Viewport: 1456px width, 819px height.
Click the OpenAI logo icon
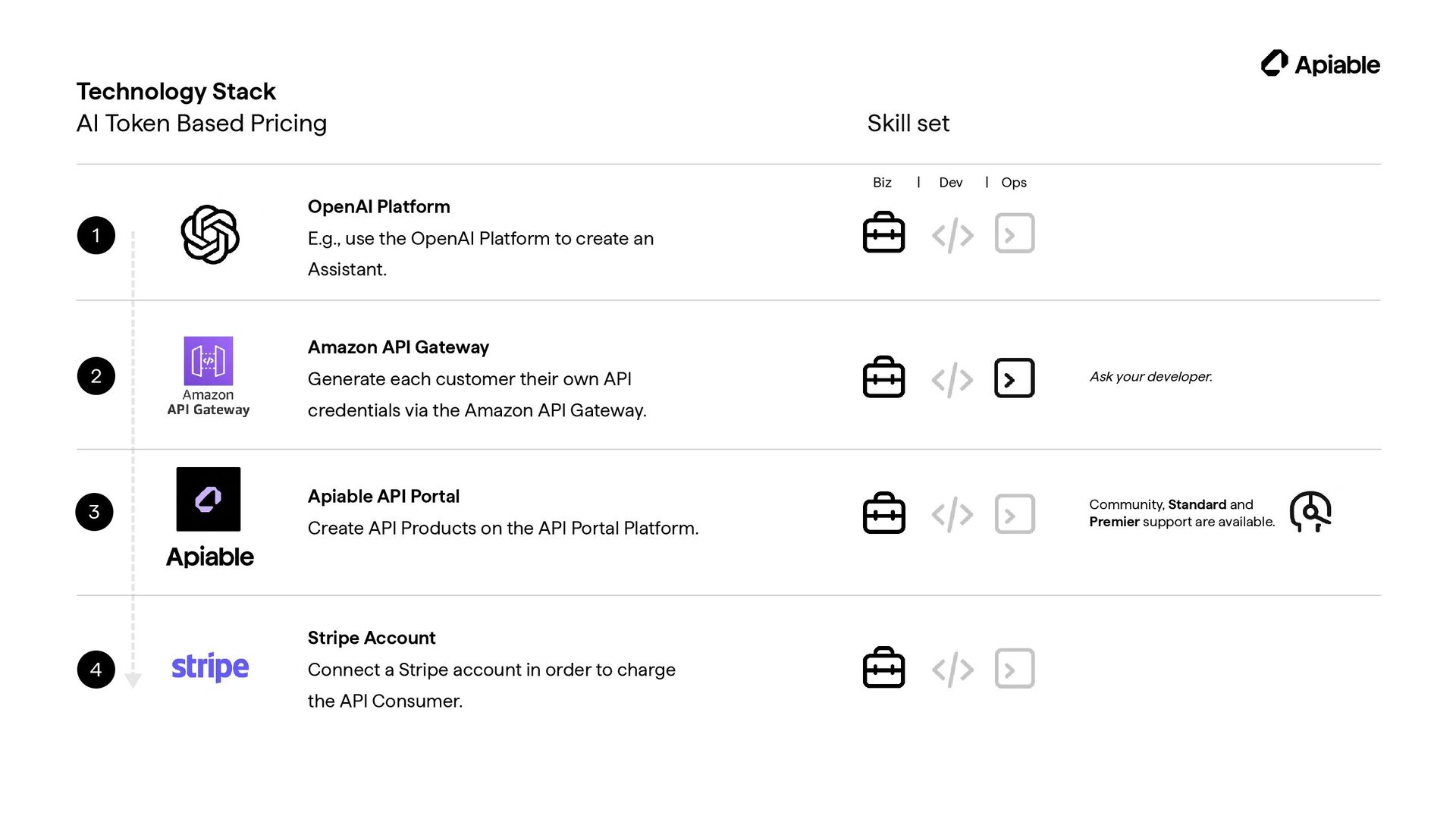tap(210, 234)
